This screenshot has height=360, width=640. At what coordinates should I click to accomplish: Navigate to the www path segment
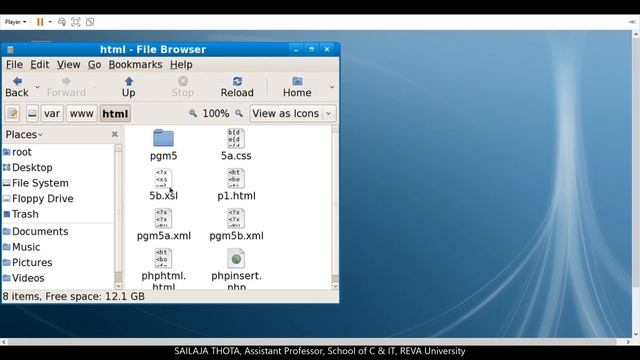82,113
